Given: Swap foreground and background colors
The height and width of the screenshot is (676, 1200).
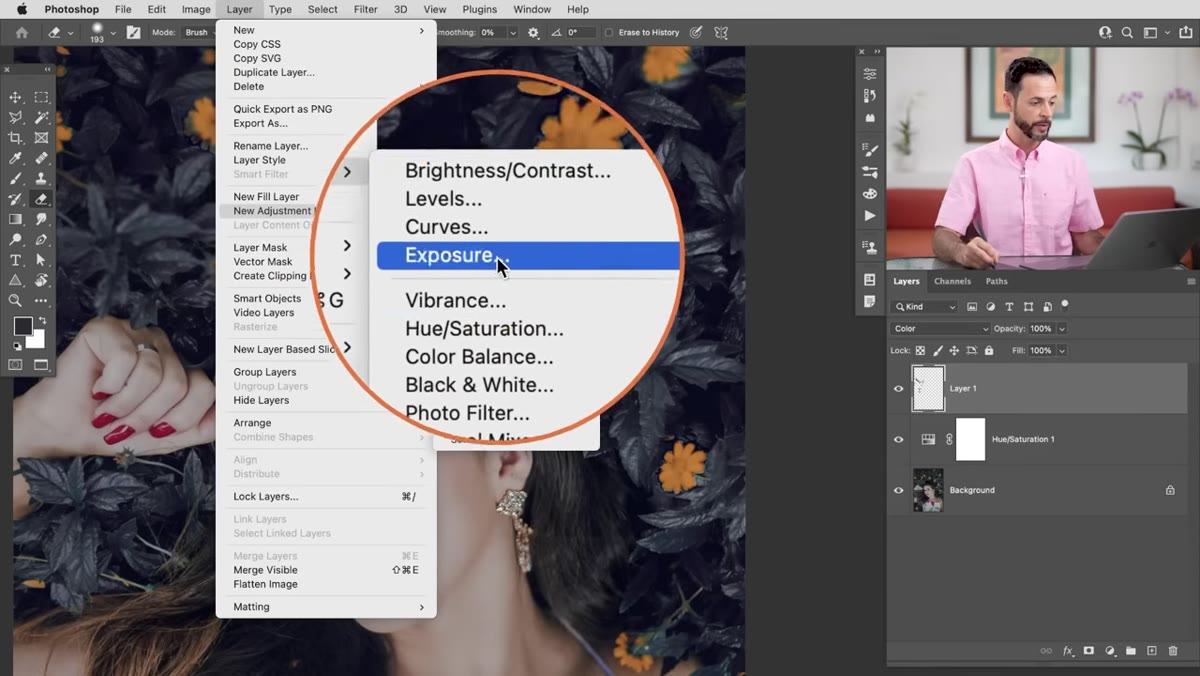Looking at the screenshot, I should point(42,321).
